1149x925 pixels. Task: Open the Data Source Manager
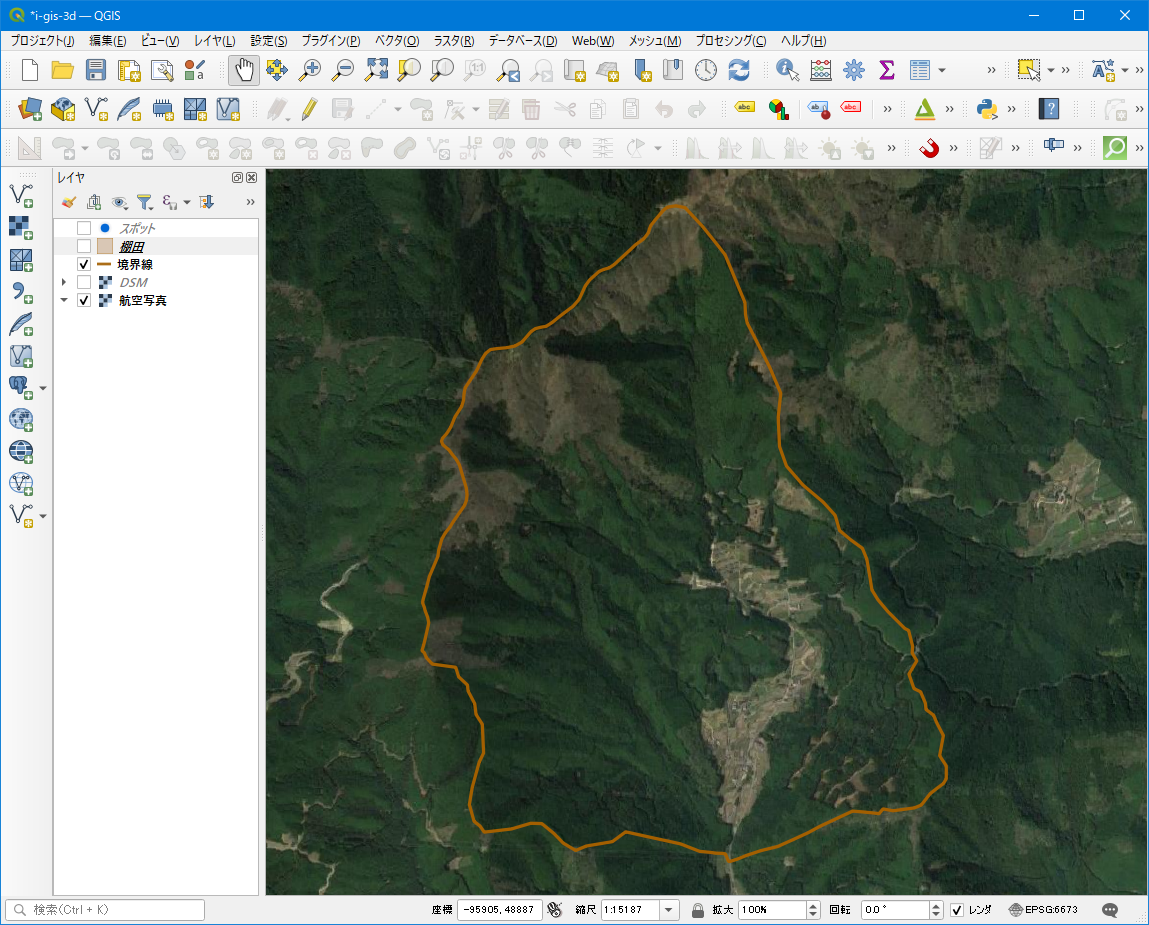pyautogui.click(x=29, y=108)
